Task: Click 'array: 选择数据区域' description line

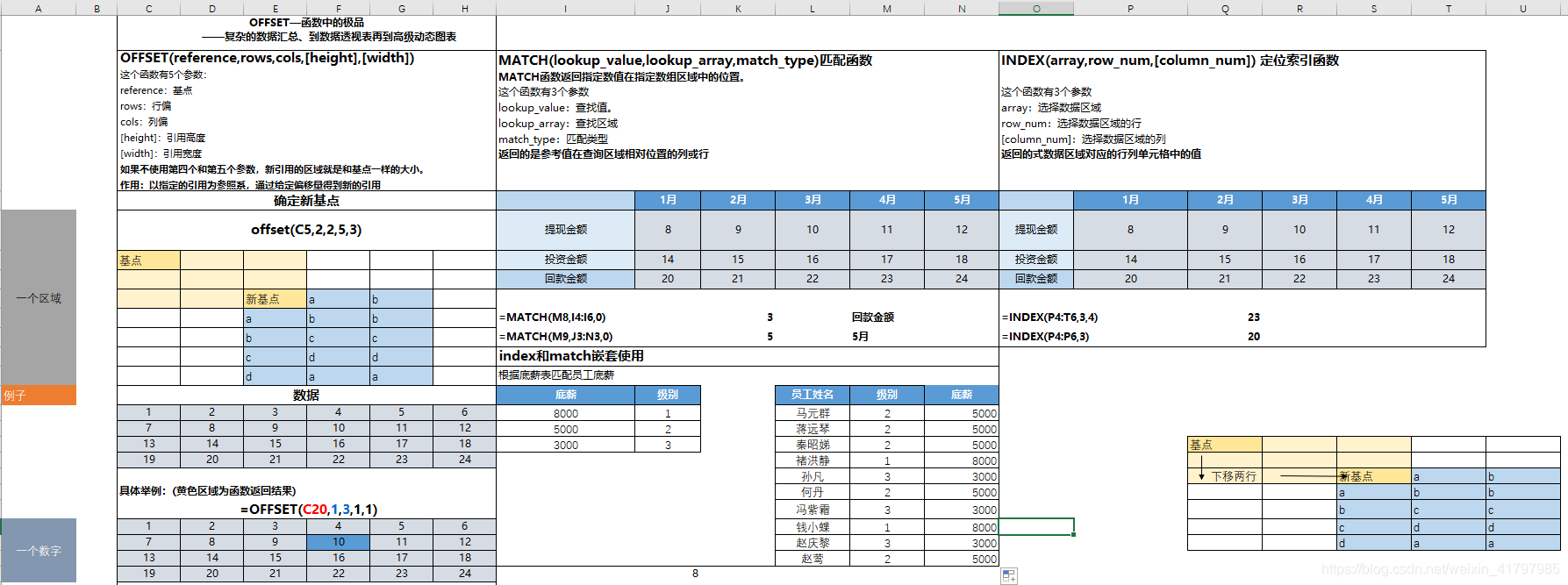Action: point(1051,108)
